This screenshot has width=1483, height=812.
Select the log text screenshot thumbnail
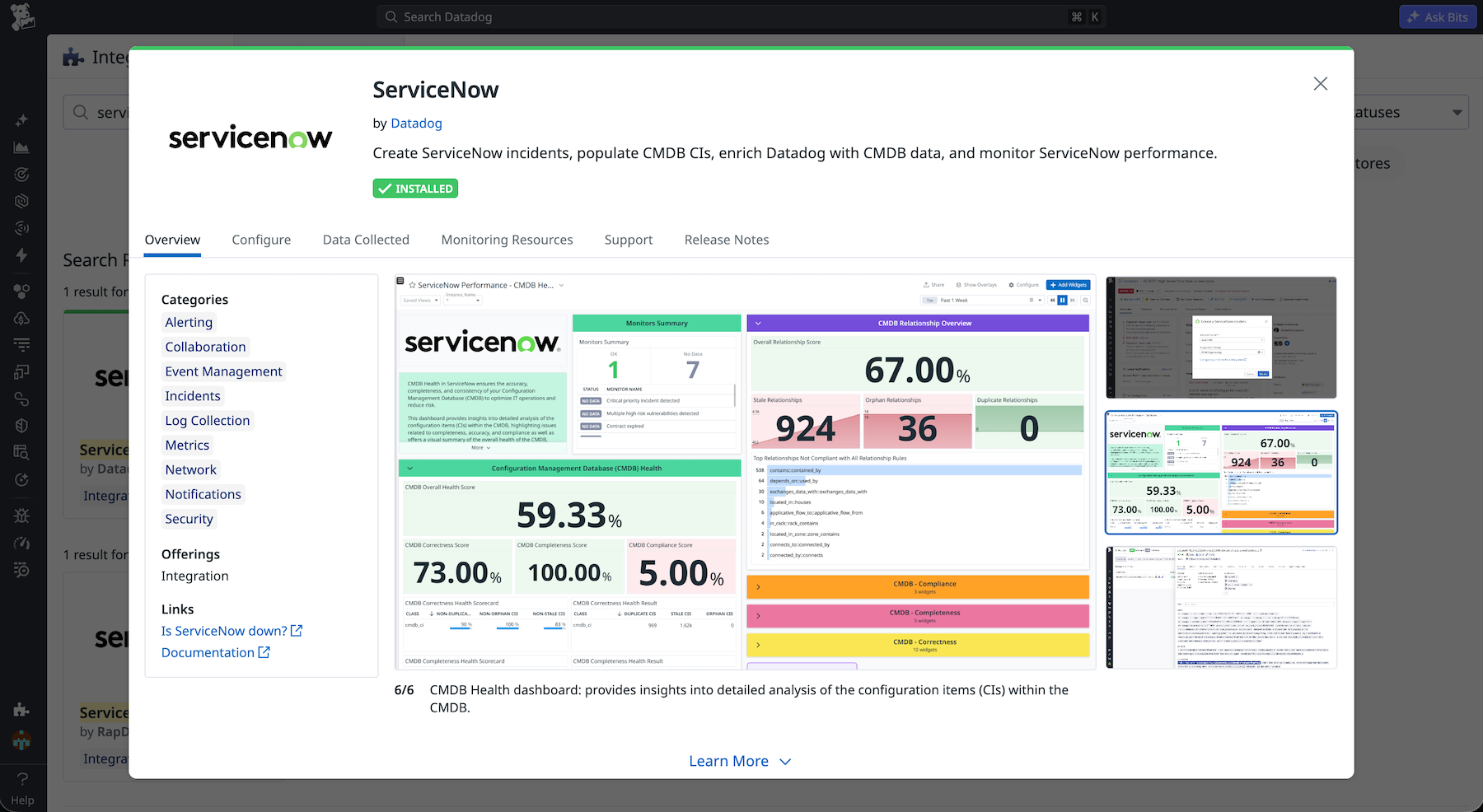[1221, 608]
